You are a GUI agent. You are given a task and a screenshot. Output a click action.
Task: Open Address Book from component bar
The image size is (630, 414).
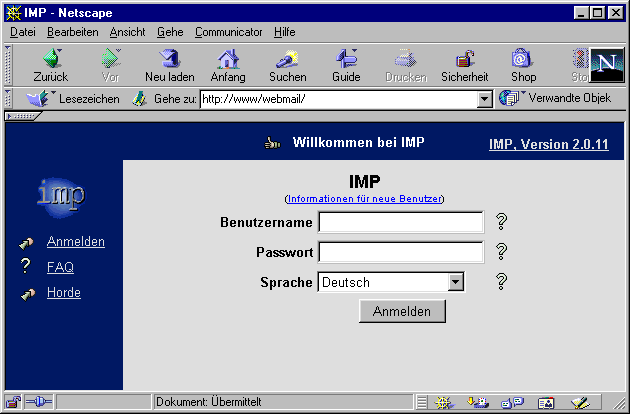point(546,402)
